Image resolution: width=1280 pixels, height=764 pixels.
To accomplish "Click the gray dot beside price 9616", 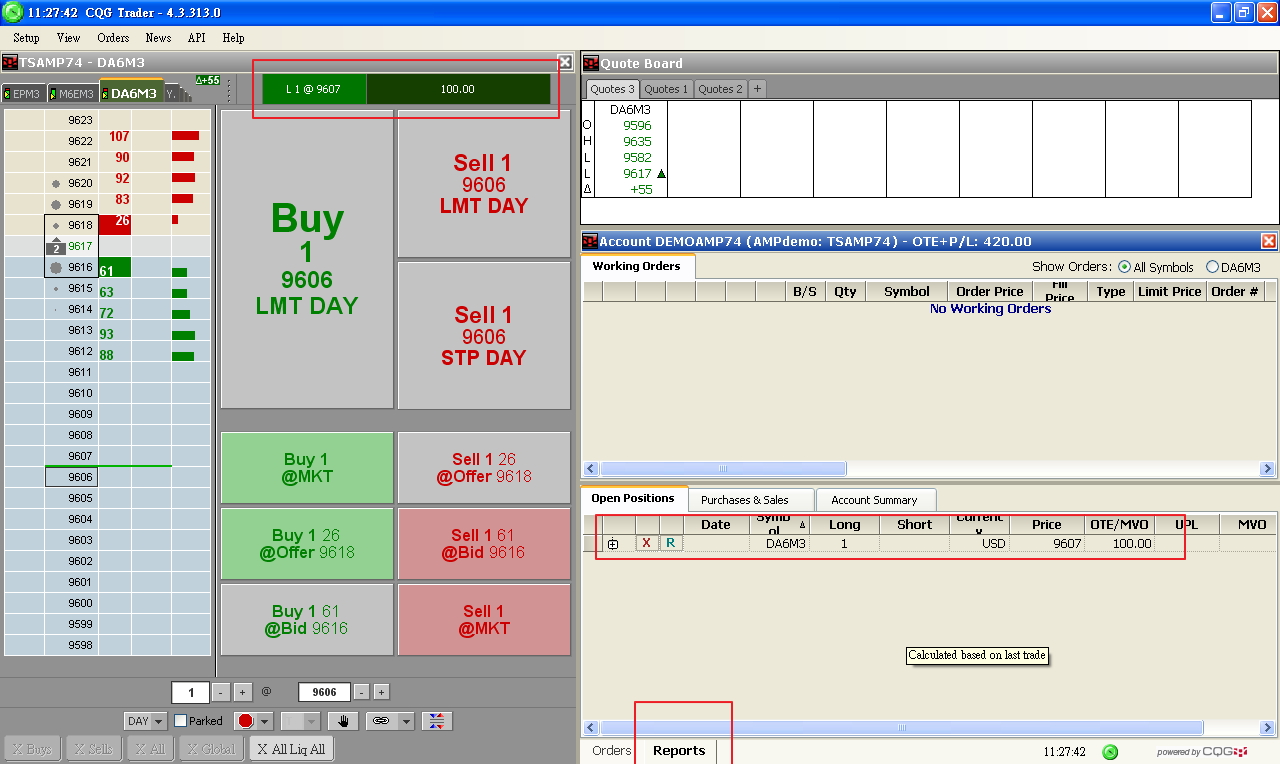I will coord(56,267).
